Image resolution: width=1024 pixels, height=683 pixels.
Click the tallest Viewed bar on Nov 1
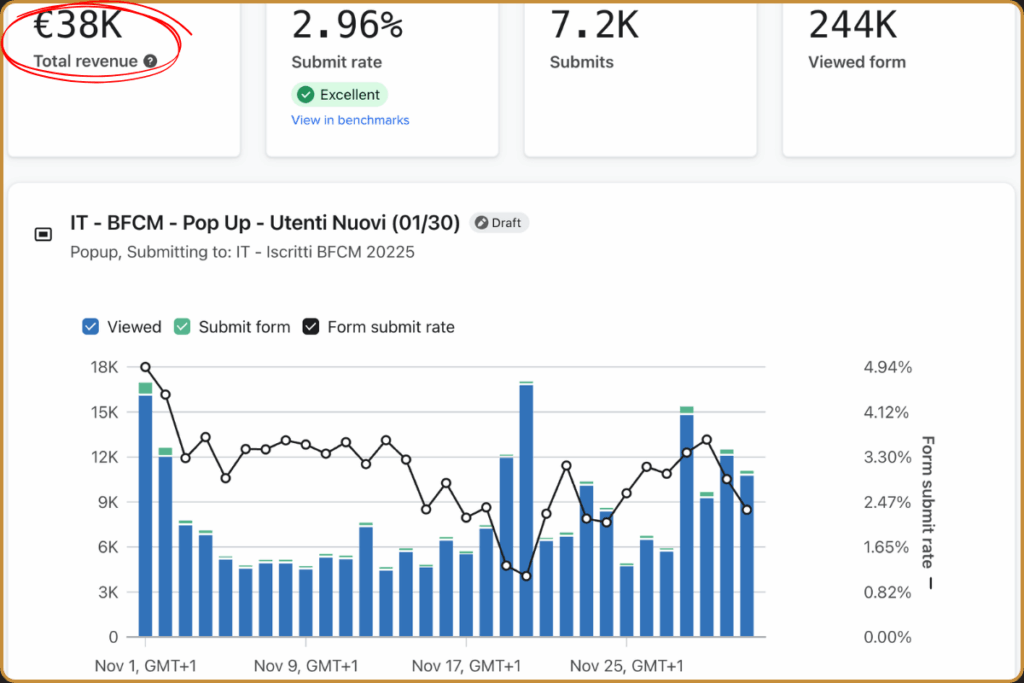click(x=146, y=515)
